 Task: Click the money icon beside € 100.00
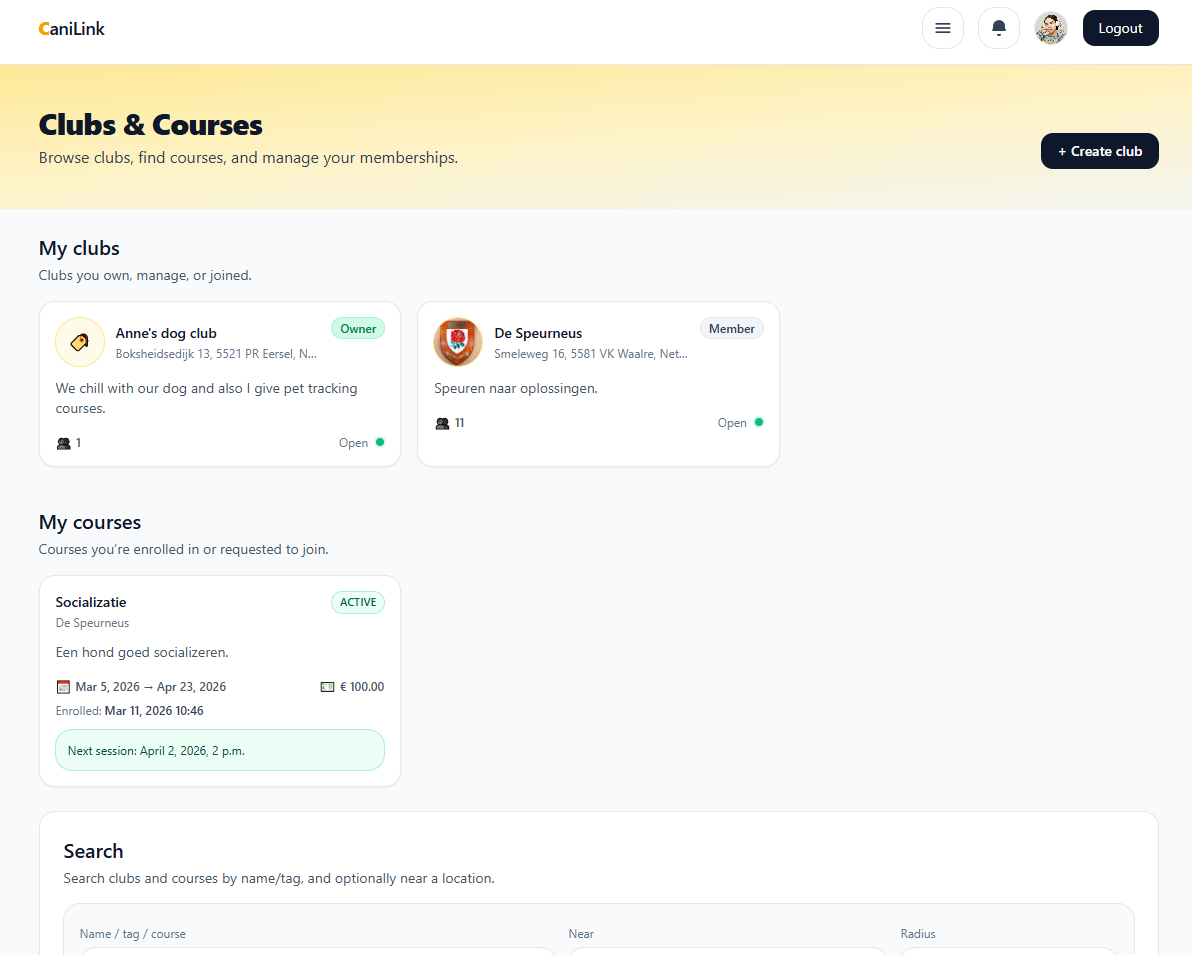(327, 687)
